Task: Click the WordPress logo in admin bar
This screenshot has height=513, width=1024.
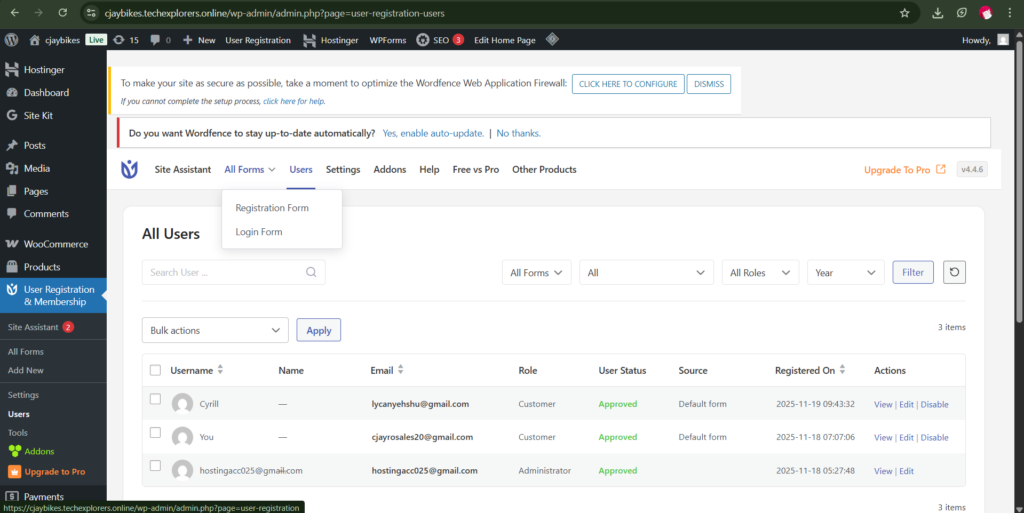Action: [12, 40]
